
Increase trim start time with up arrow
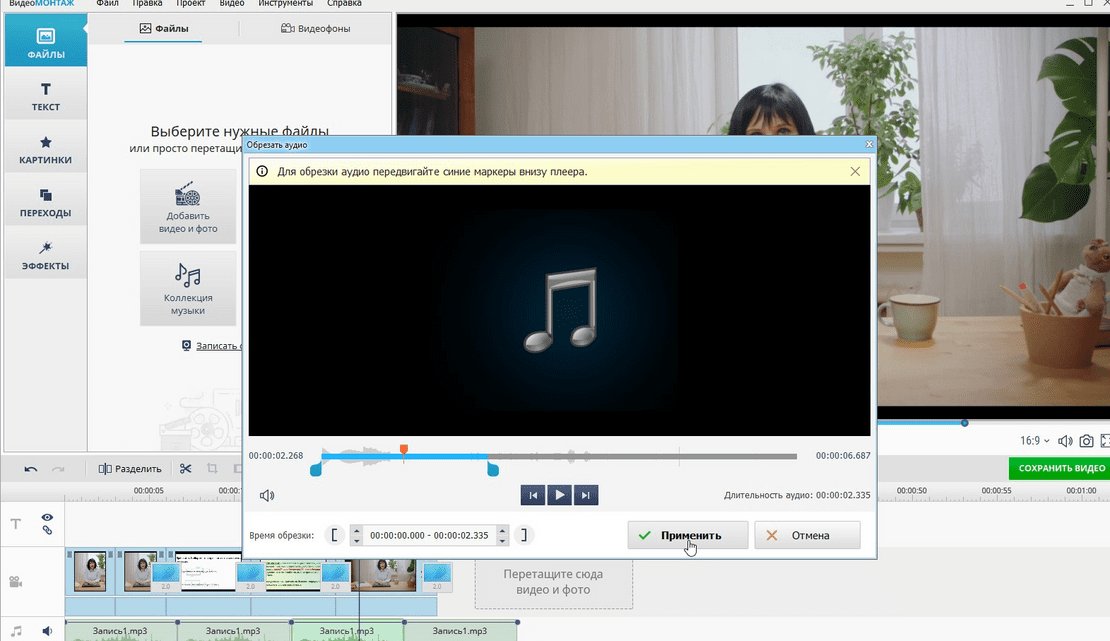tap(356, 529)
